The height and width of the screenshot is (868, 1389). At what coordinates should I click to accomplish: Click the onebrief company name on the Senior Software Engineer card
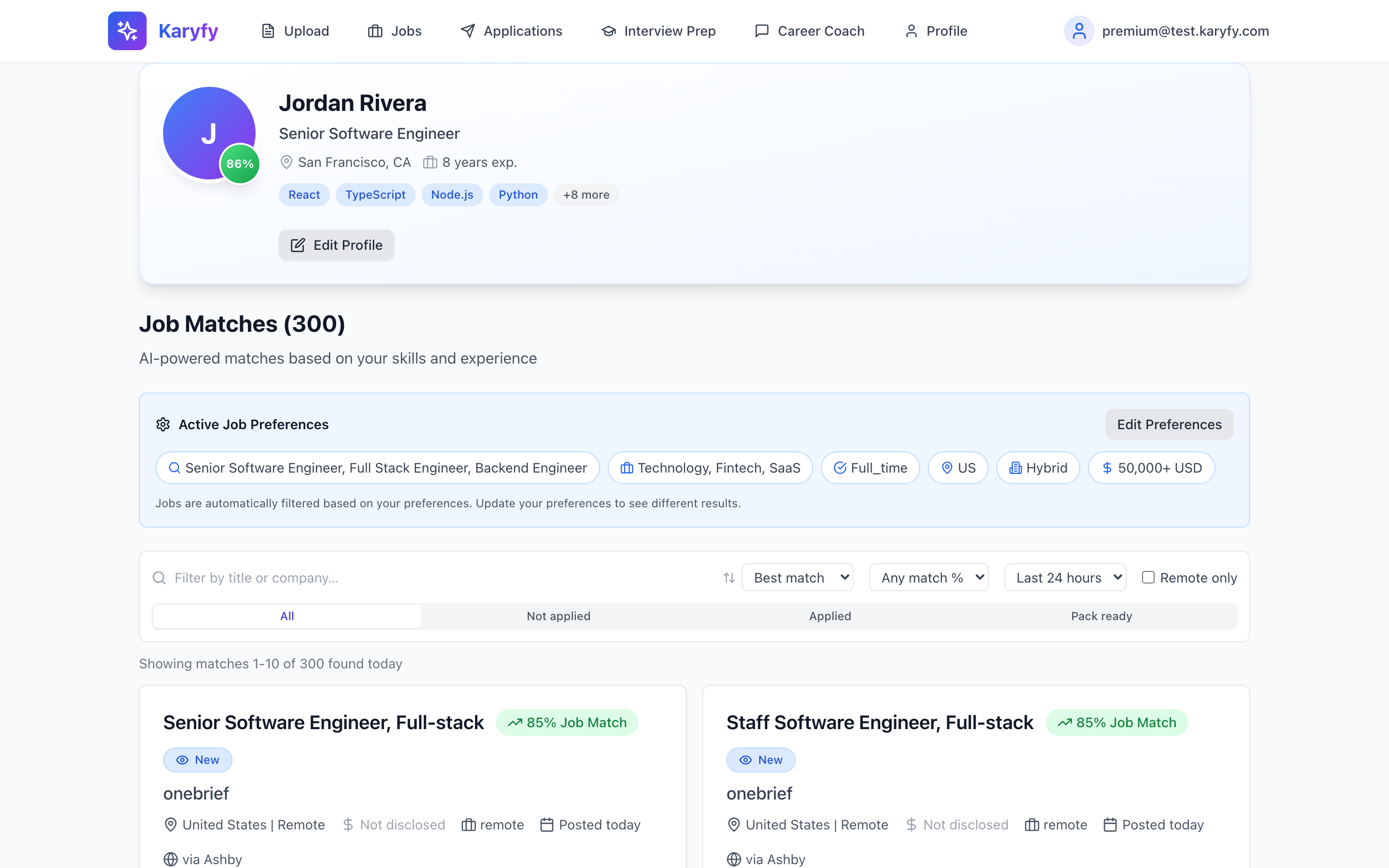click(196, 793)
